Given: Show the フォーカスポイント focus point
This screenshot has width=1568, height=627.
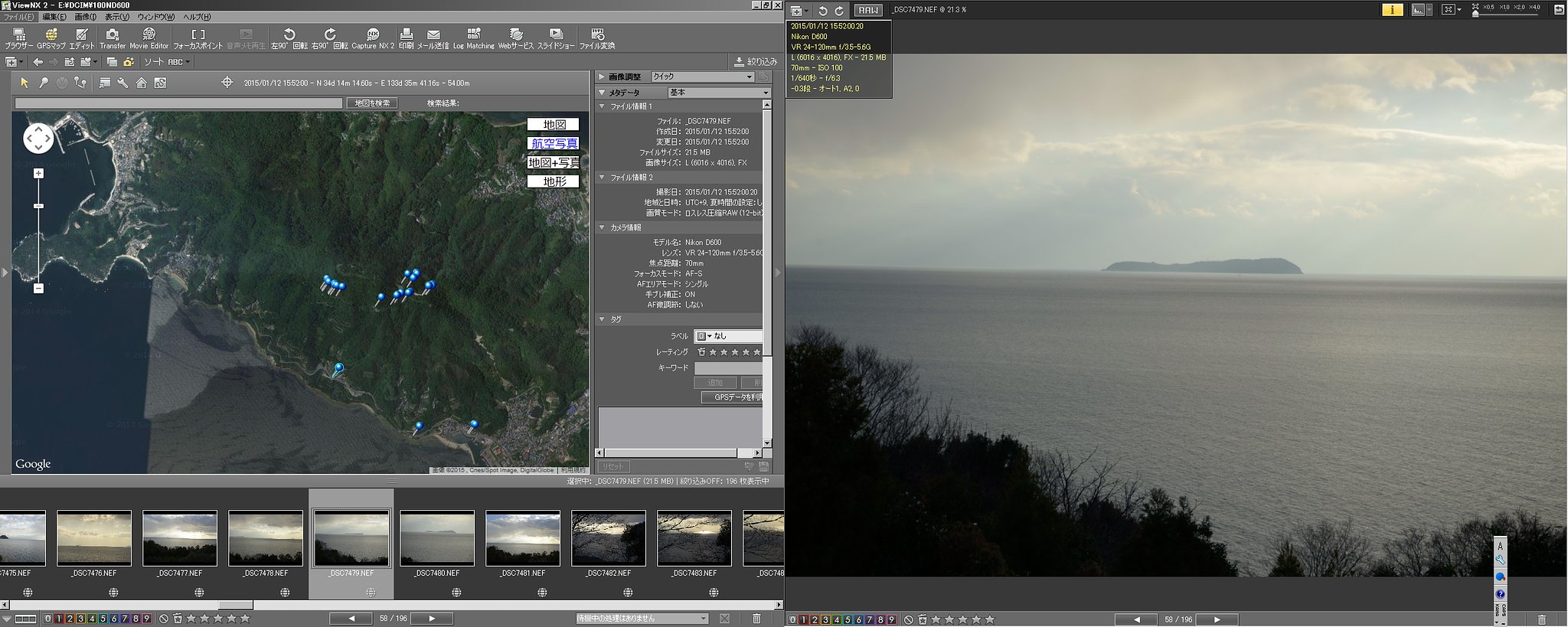Looking at the screenshot, I should click(198, 38).
